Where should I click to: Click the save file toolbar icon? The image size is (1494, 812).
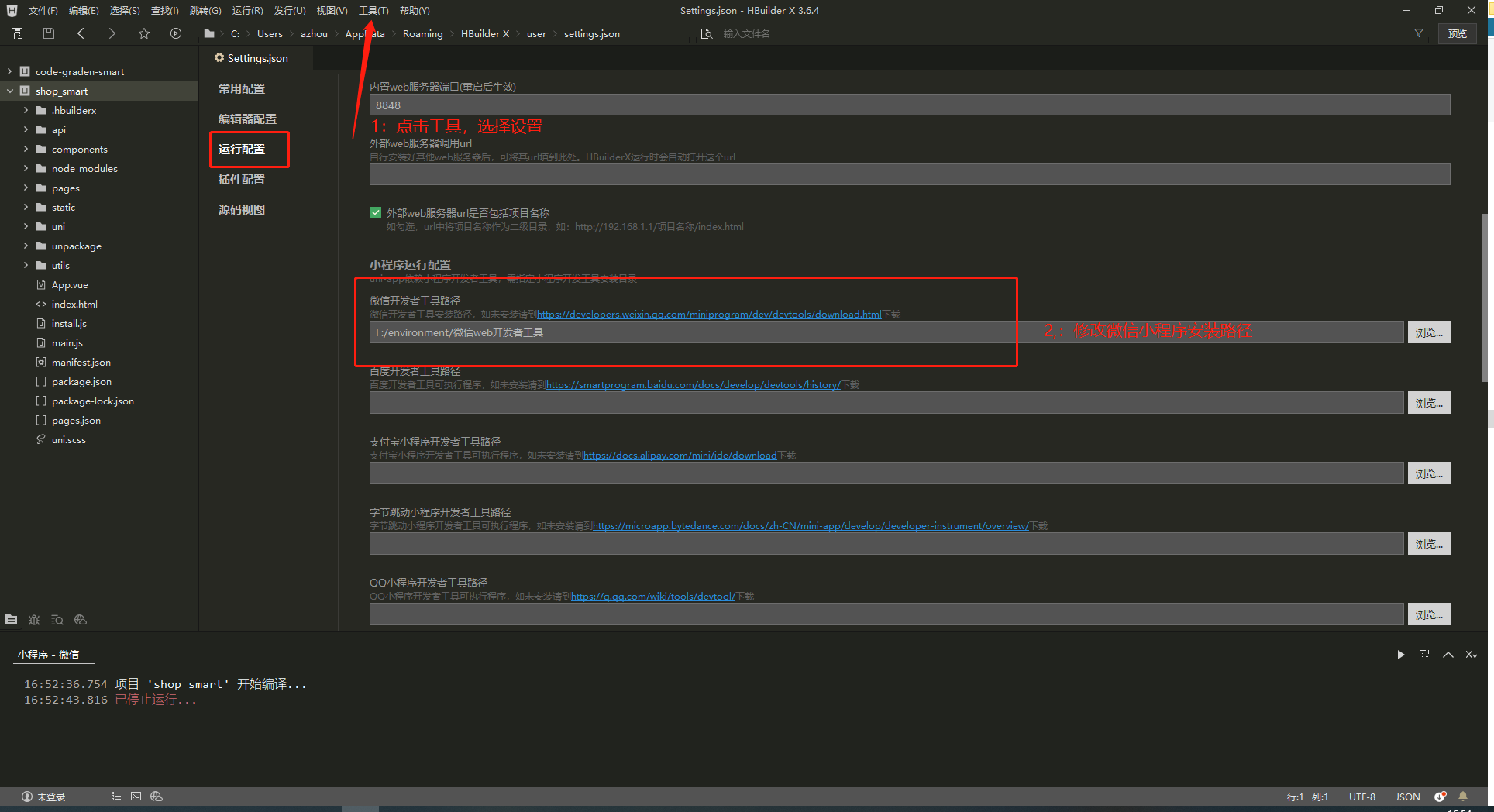[x=48, y=33]
